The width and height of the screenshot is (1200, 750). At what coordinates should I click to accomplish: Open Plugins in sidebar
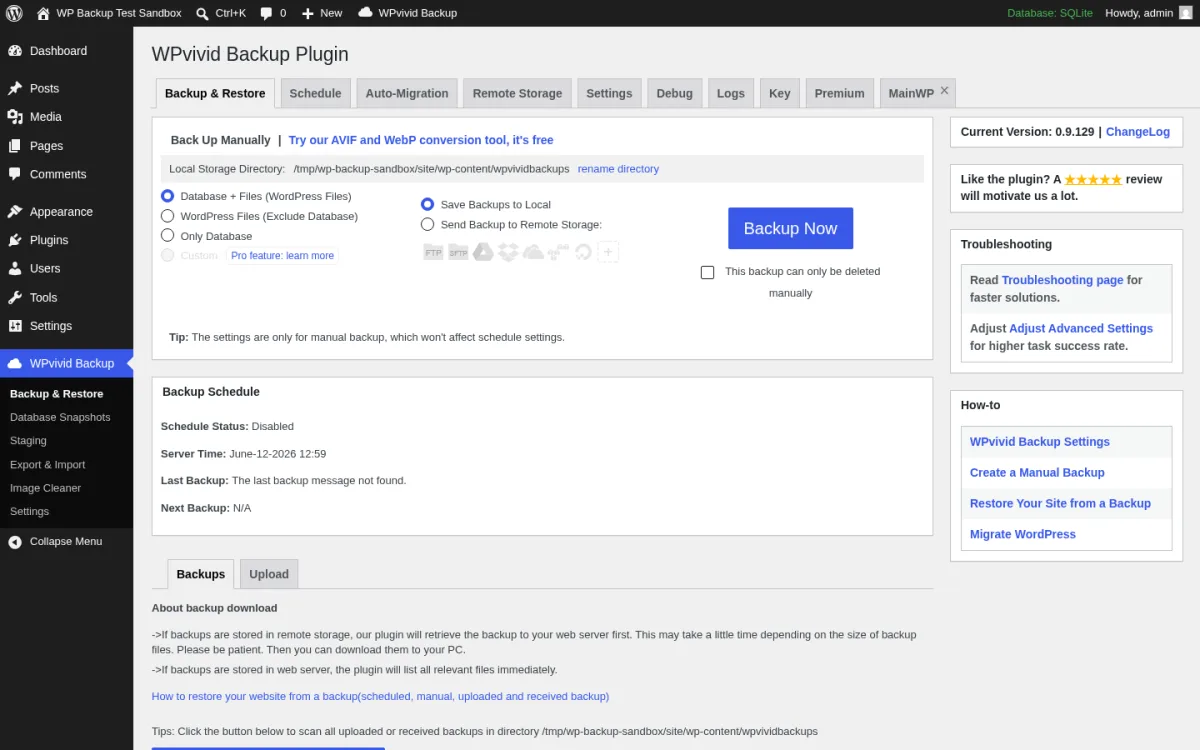(x=66, y=240)
